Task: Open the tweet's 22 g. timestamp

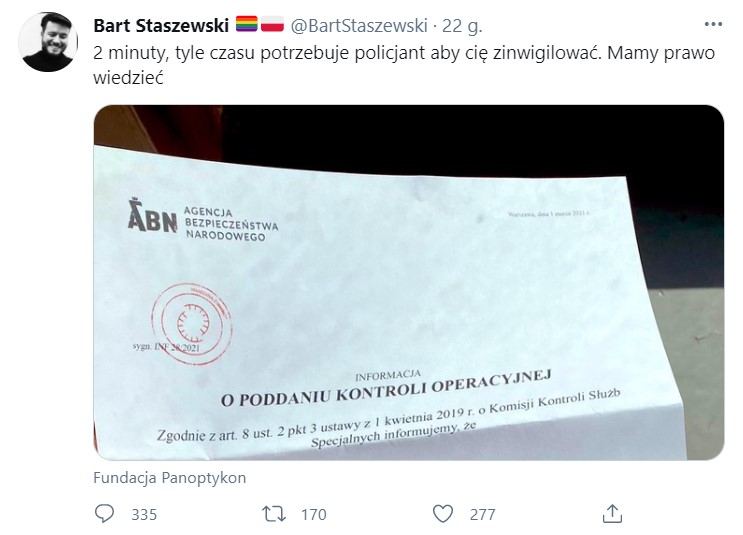Action: pos(462,26)
